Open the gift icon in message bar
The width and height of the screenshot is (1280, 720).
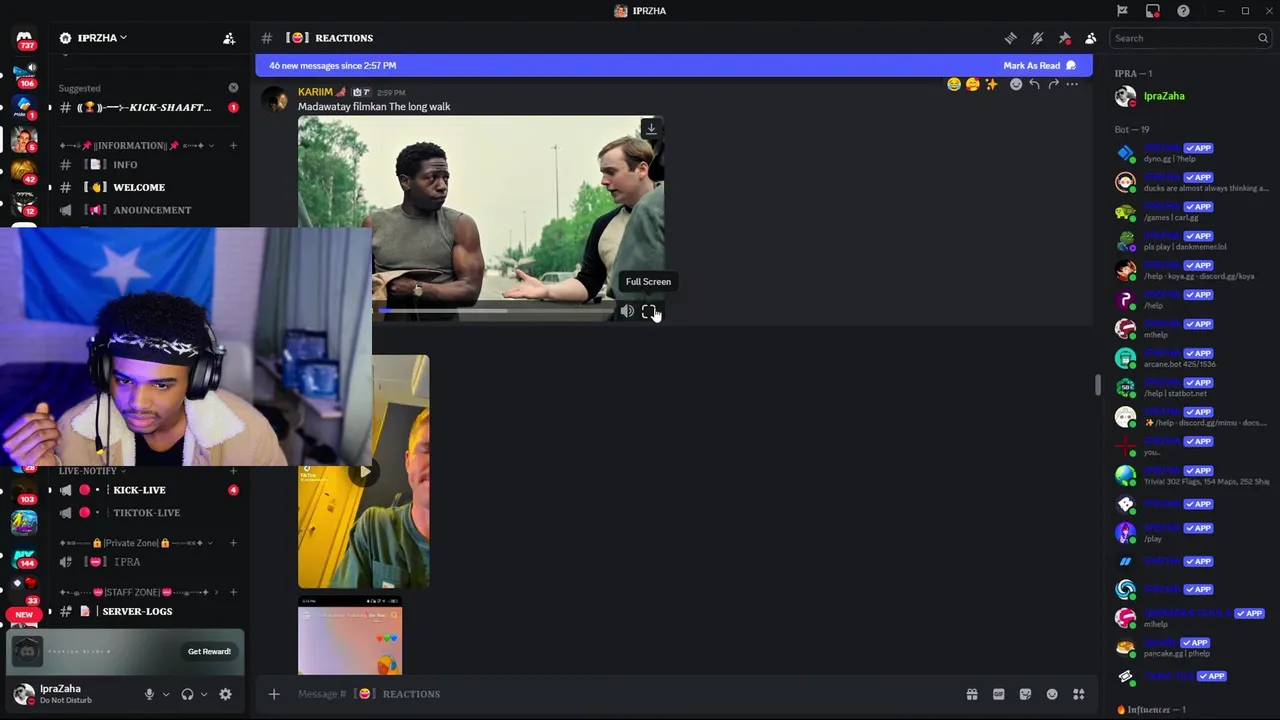(x=971, y=694)
